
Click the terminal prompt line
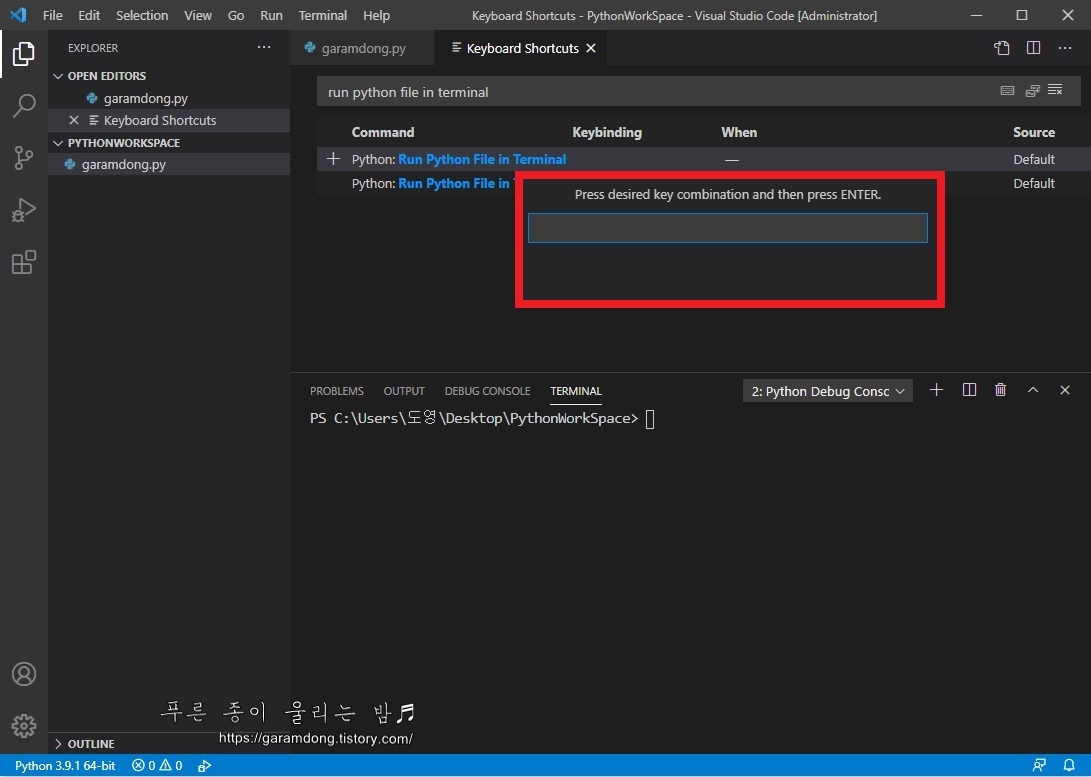coord(482,418)
